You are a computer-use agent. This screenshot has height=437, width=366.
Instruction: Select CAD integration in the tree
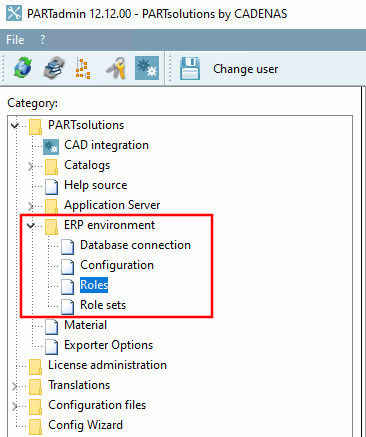(x=106, y=145)
